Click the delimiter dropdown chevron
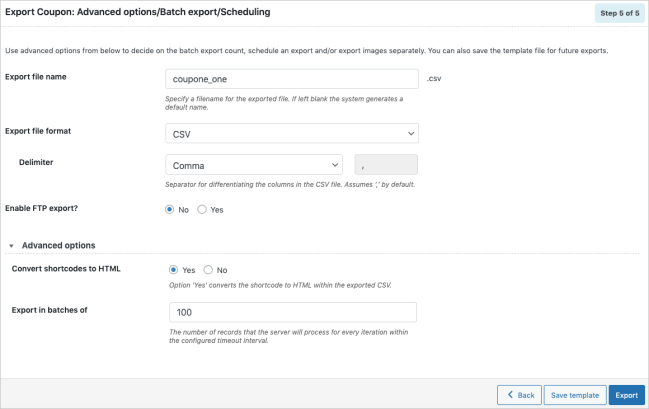Screen dimensions: 649x409 click(x=334, y=164)
